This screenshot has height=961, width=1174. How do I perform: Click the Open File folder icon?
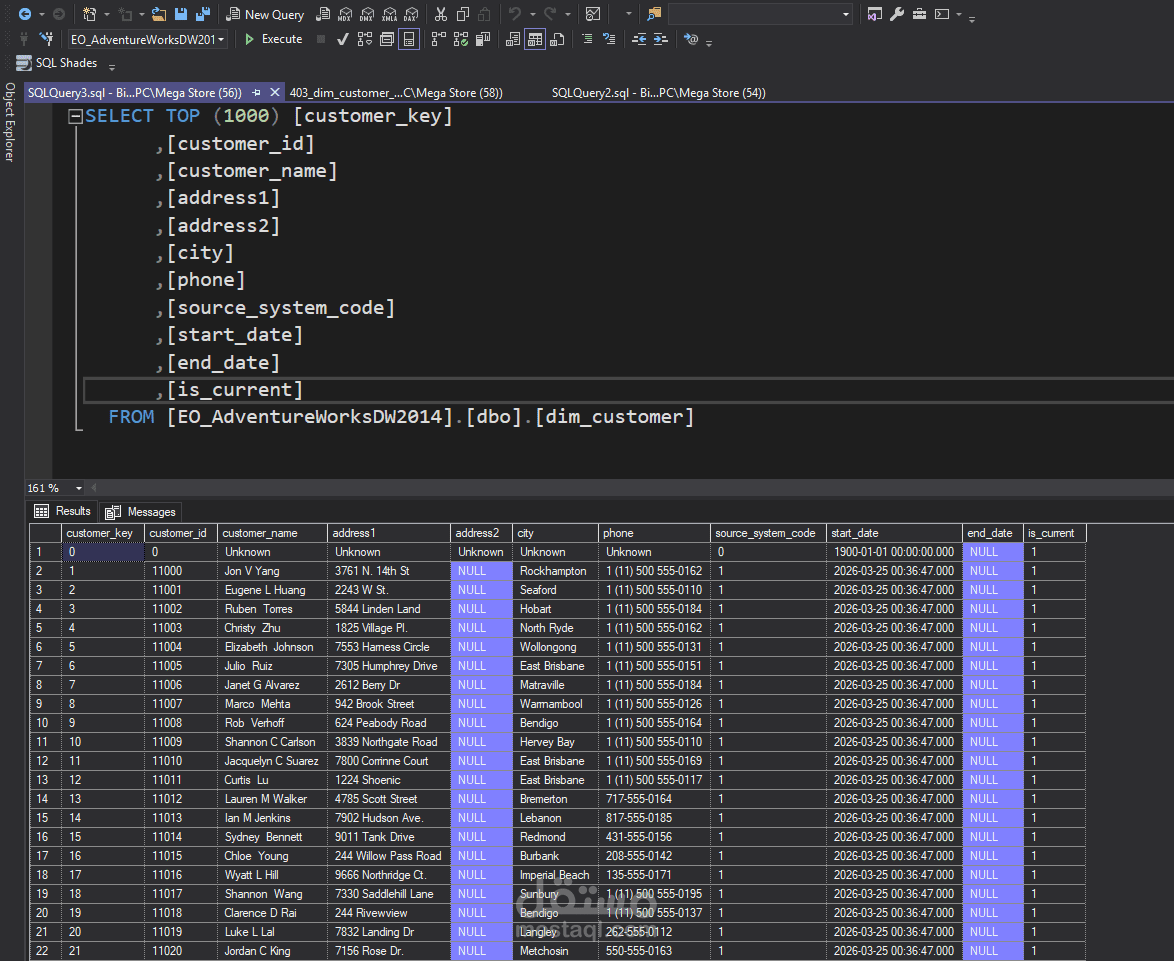pos(158,14)
